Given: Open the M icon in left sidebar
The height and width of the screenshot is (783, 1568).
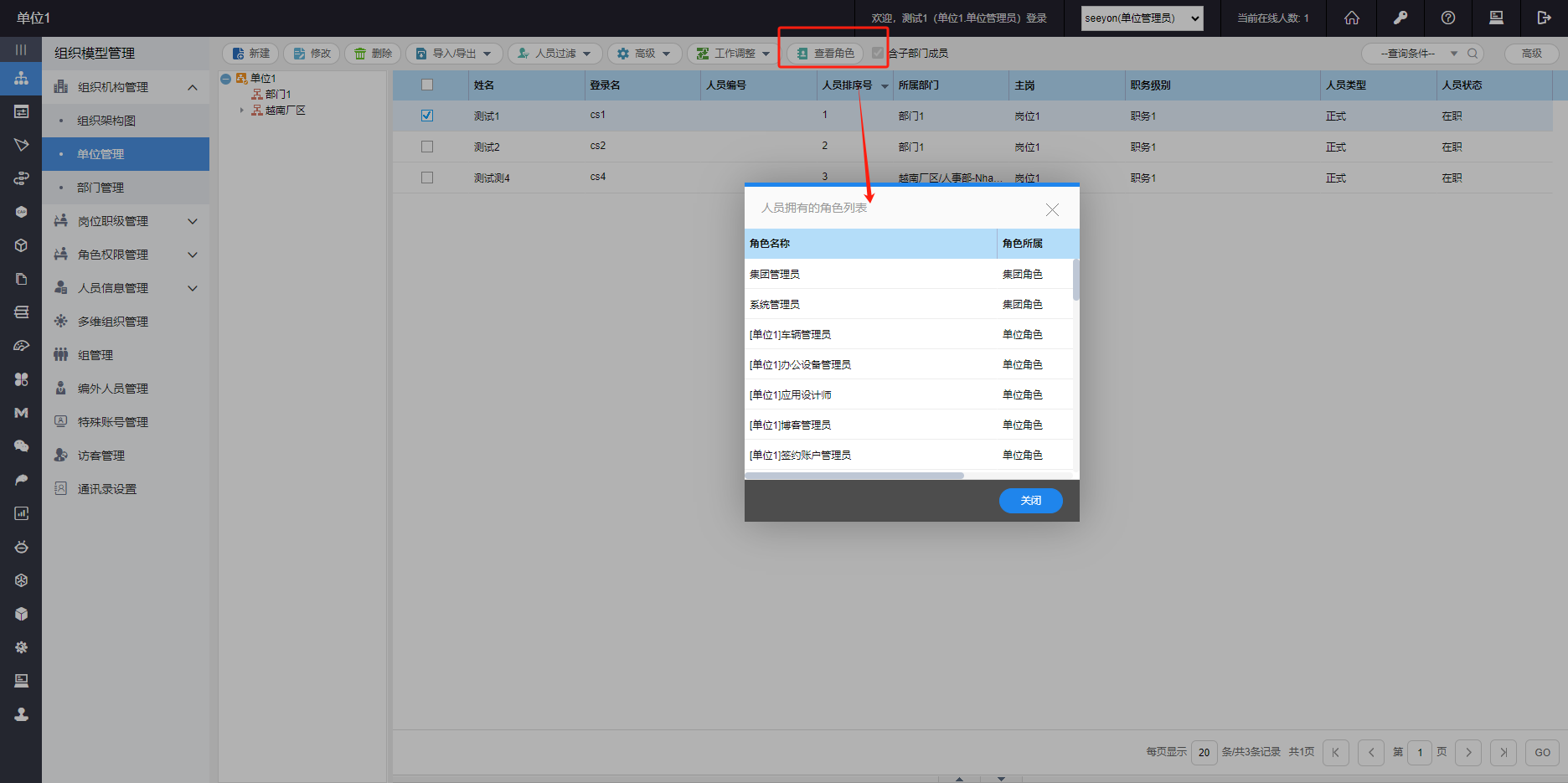Looking at the screenshot, I should coord(21,413).
